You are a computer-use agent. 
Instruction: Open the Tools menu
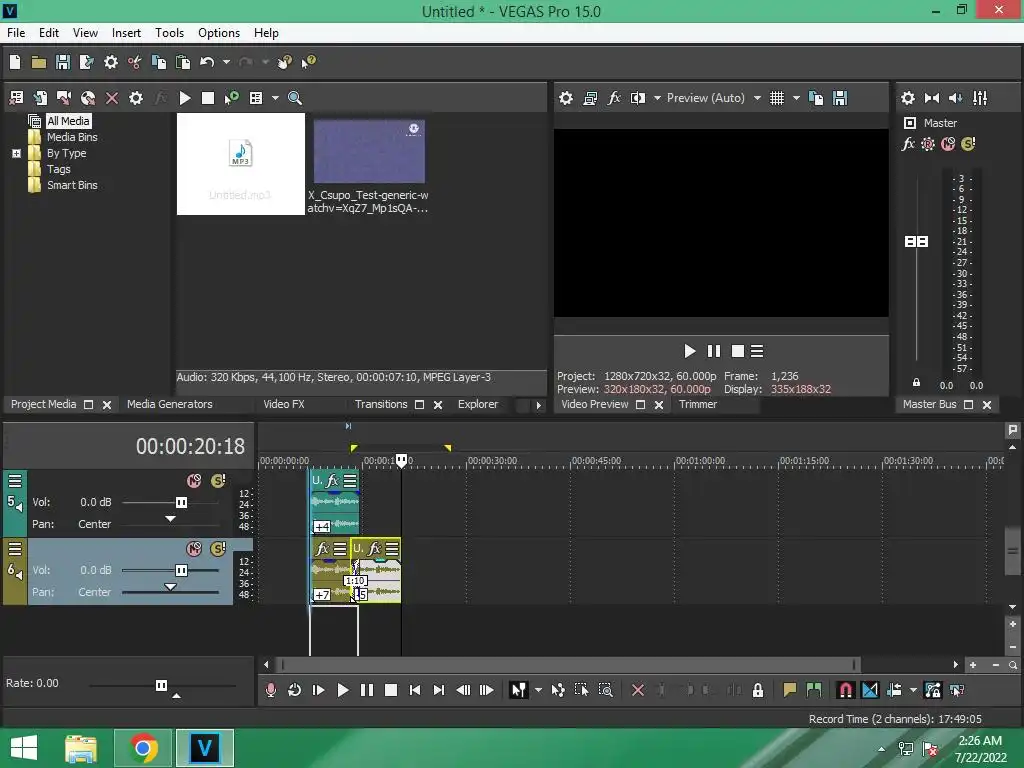(x=169, y=33)
